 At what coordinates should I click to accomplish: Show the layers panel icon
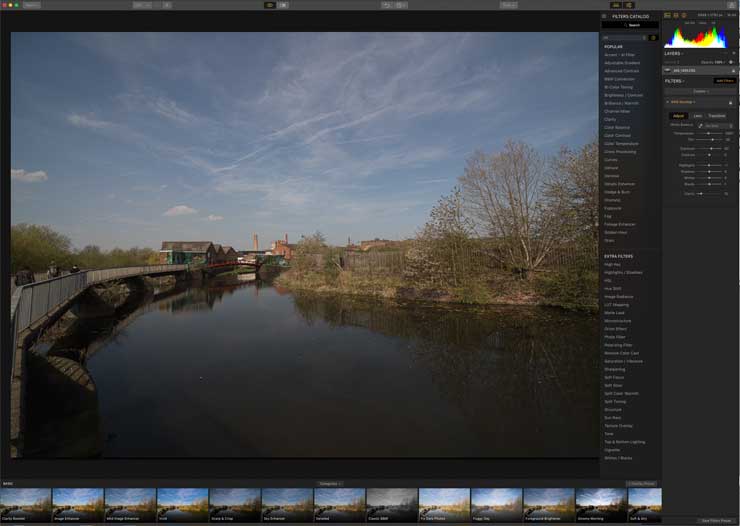676,16
